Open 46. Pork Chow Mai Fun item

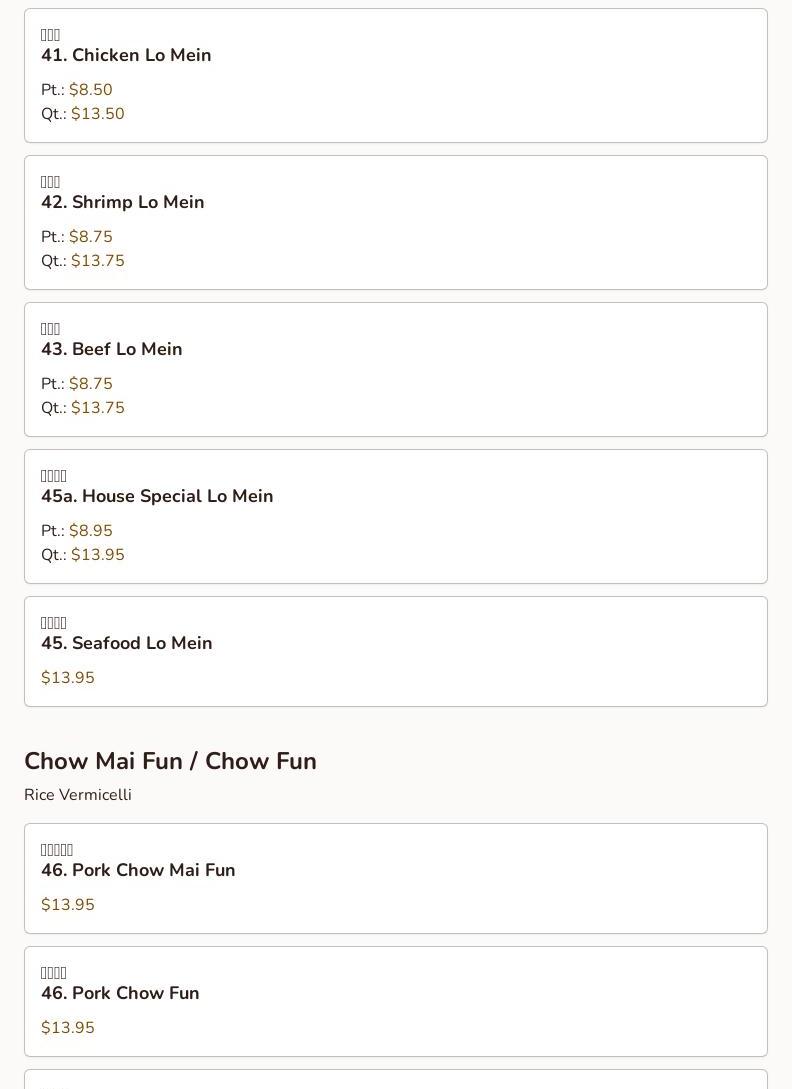[396, 879]
